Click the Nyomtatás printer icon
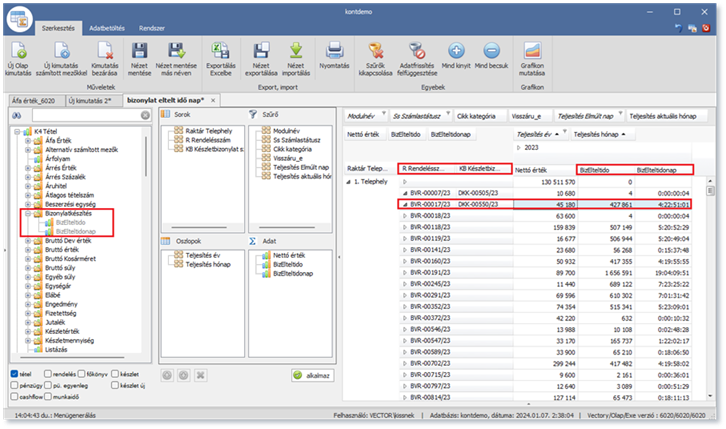This screenshot has height=429, width=726. pos(336,50)
